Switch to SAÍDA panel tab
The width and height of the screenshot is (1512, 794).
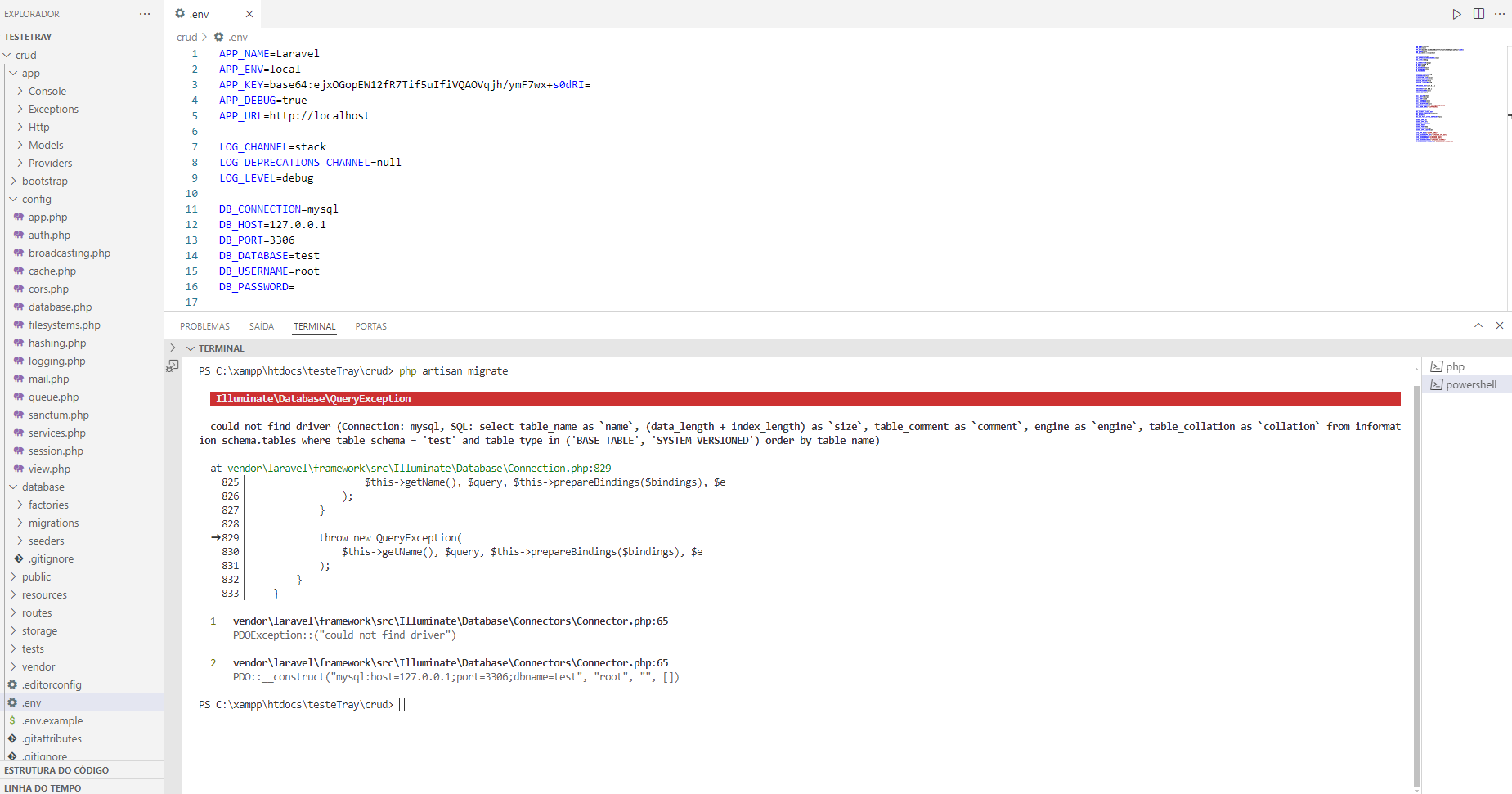tap(262, 326)
